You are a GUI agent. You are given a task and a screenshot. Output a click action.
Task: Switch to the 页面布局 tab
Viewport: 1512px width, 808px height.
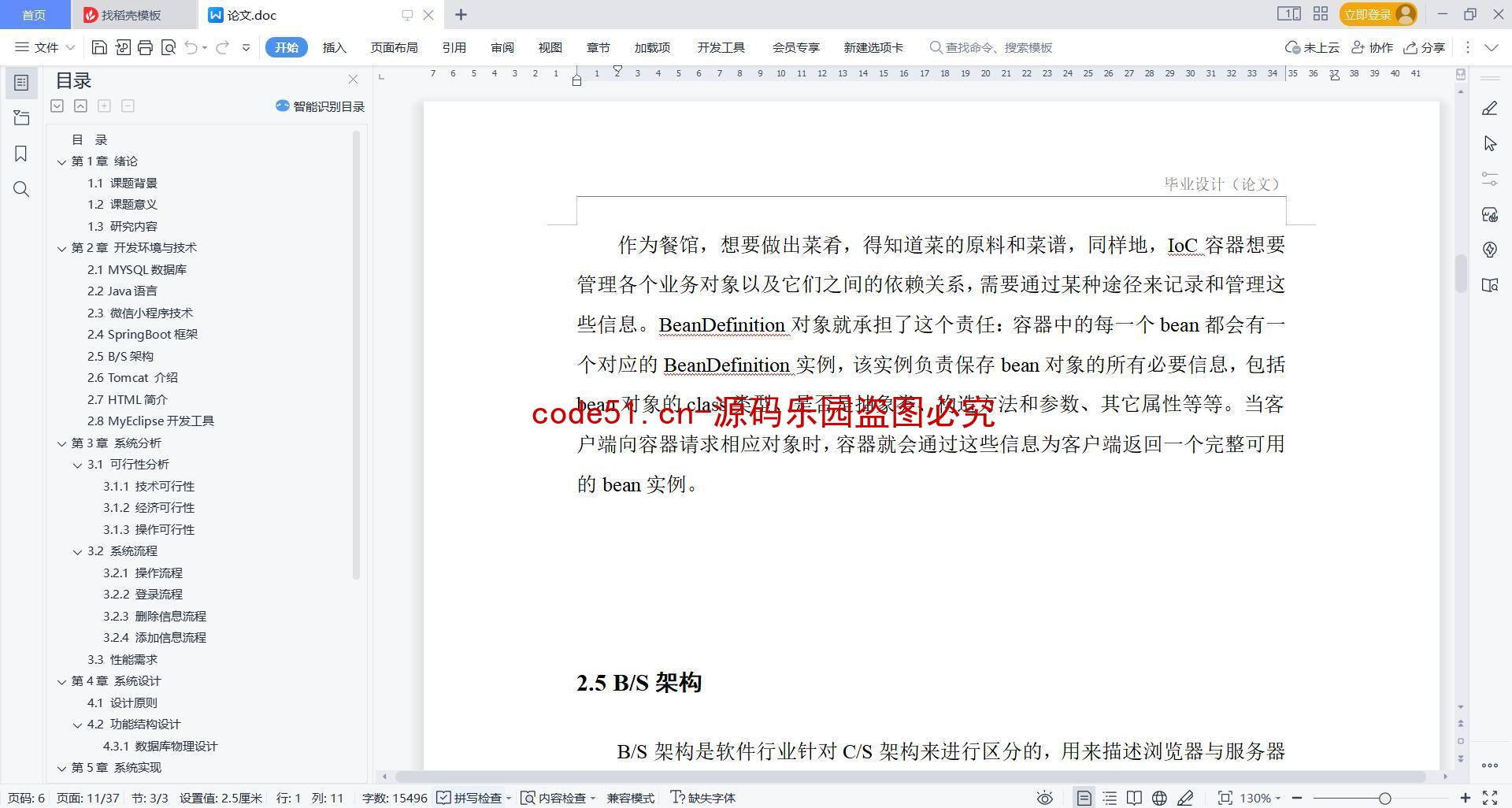[x=394, y=47]
